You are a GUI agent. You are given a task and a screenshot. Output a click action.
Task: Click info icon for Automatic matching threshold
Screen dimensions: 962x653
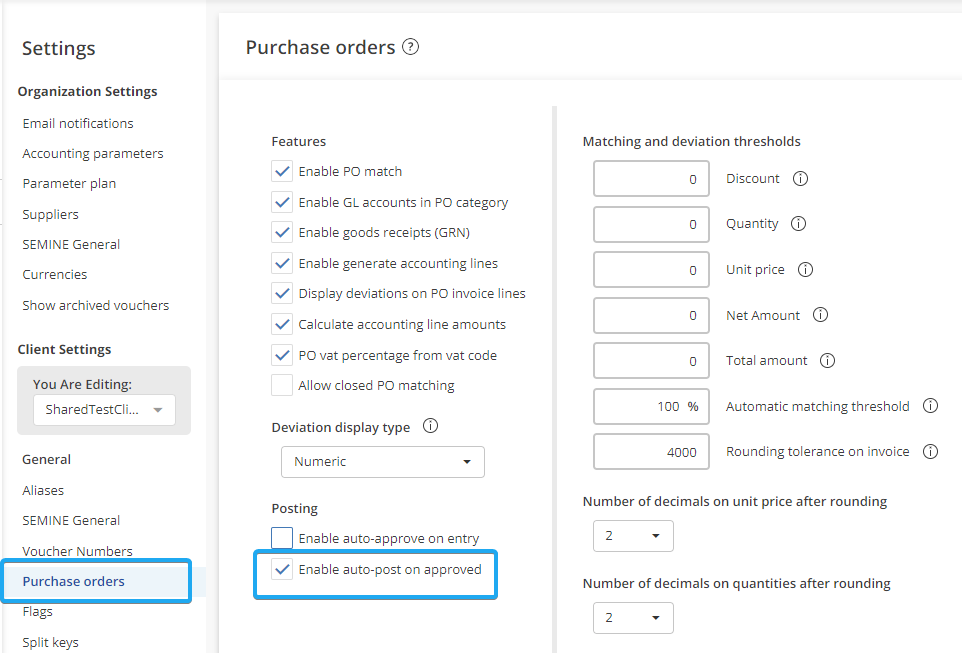pyautogui.click(x=930, y=406)
